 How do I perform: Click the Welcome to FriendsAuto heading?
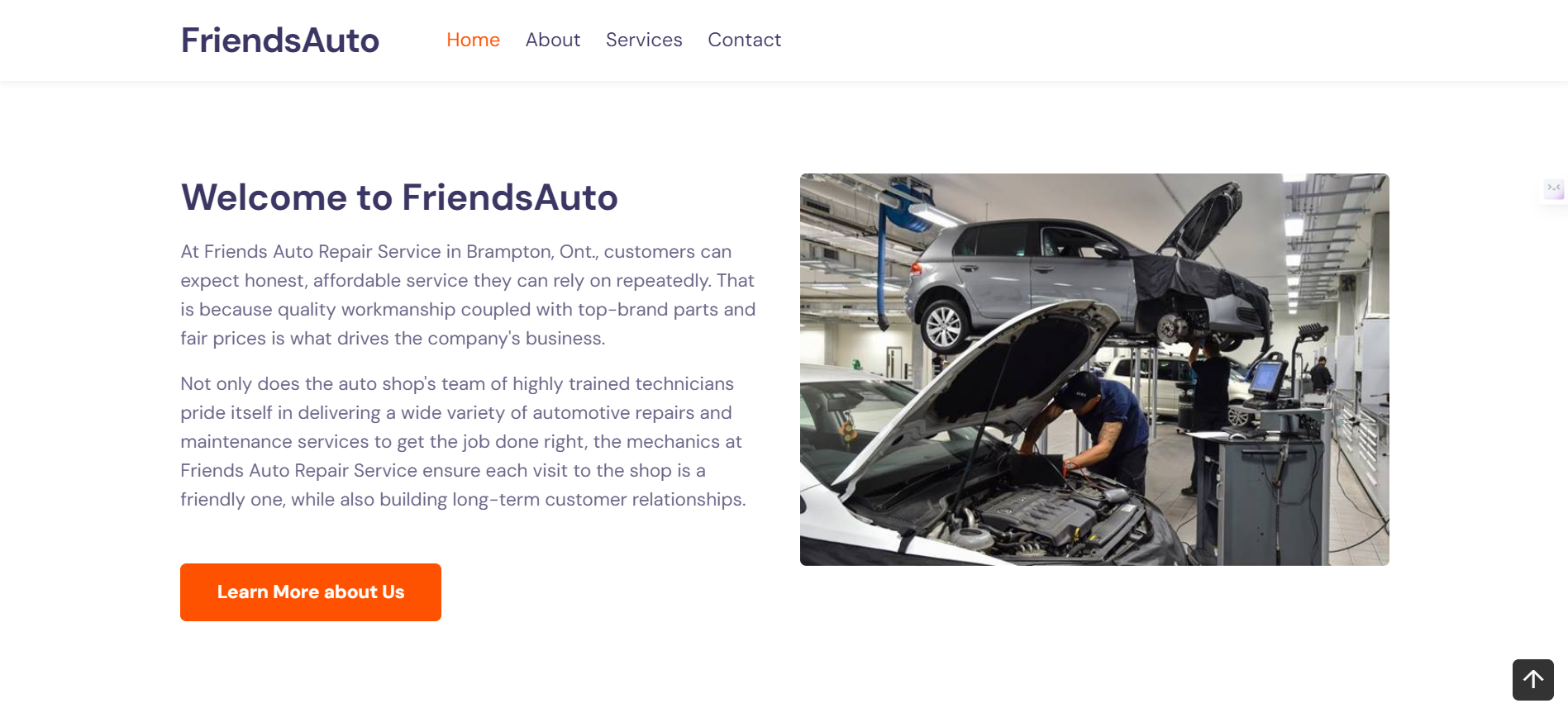(399, 197)
